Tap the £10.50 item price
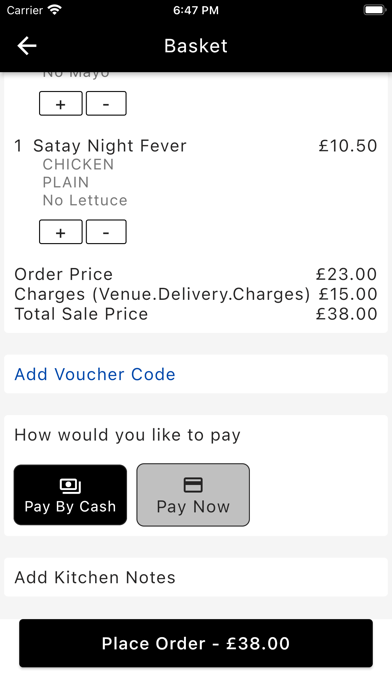This screenshot has height=696, width=392. coord(348,146)
